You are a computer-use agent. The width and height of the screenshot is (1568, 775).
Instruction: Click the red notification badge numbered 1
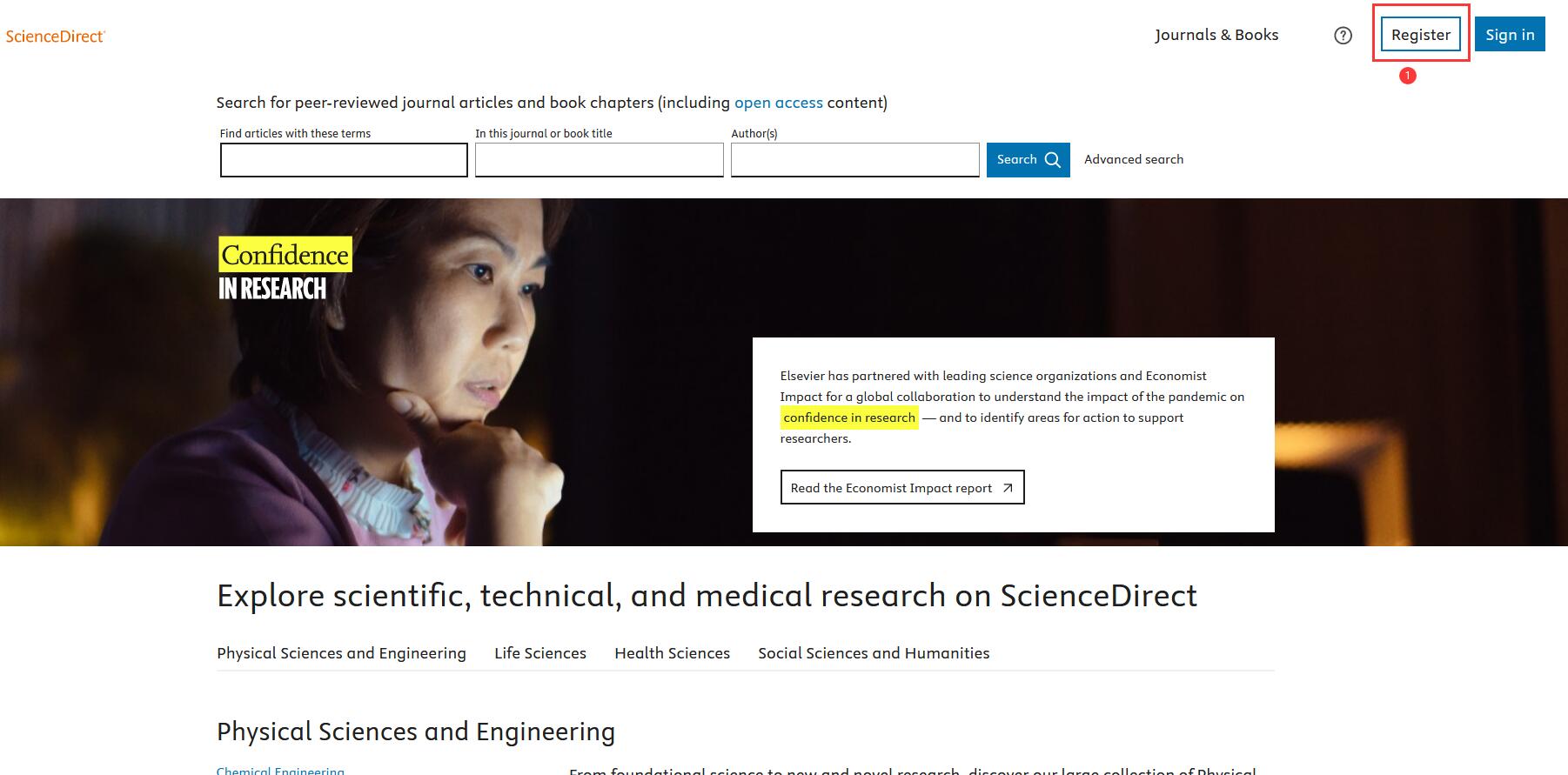pyautogui.click(x=1407, y=76)
